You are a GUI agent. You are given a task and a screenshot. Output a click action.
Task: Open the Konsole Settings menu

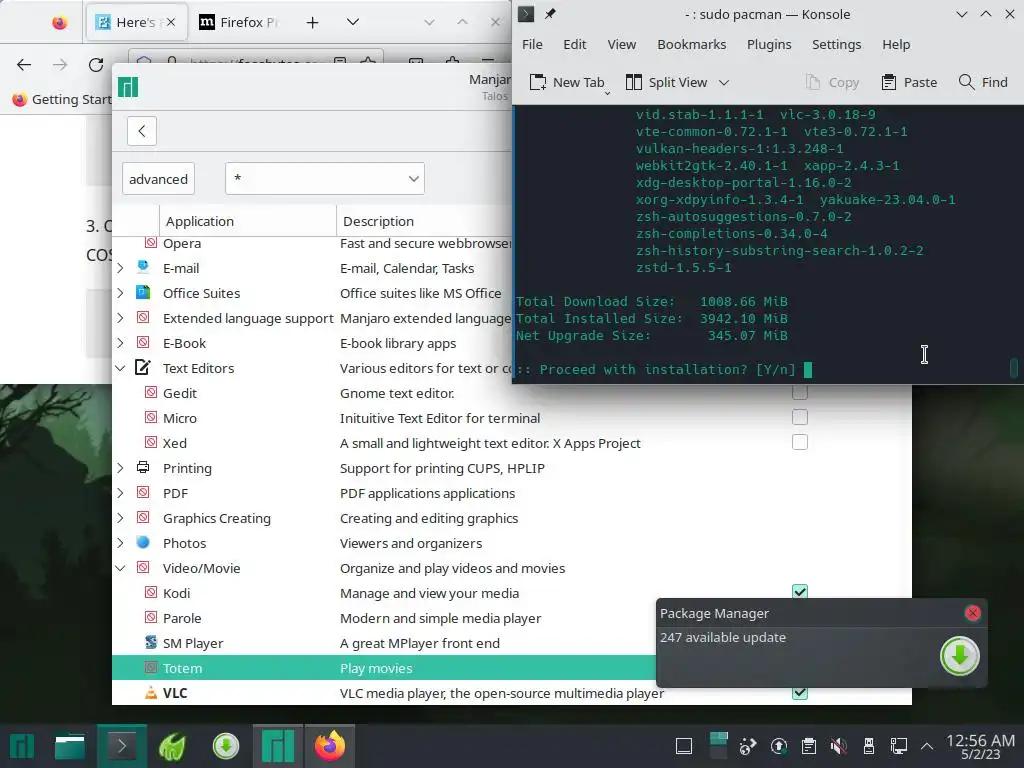pyautogui.click(x=837, y=44)
